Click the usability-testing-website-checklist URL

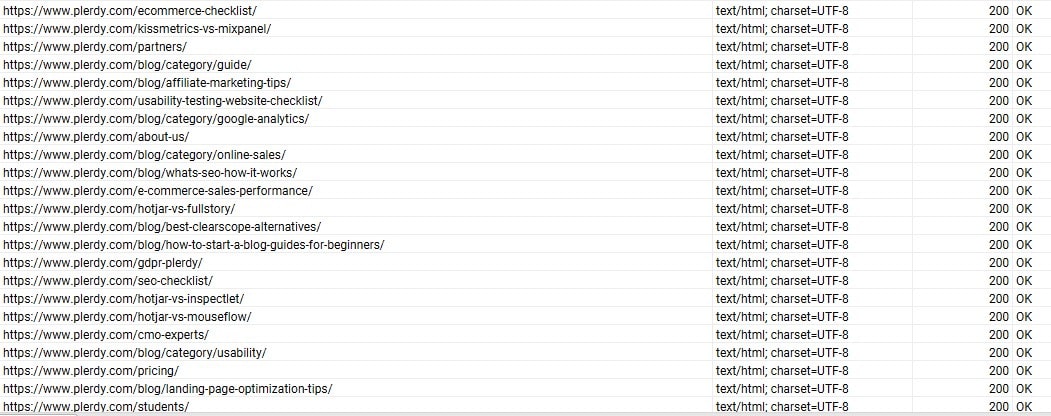click(x=163, y=100)
